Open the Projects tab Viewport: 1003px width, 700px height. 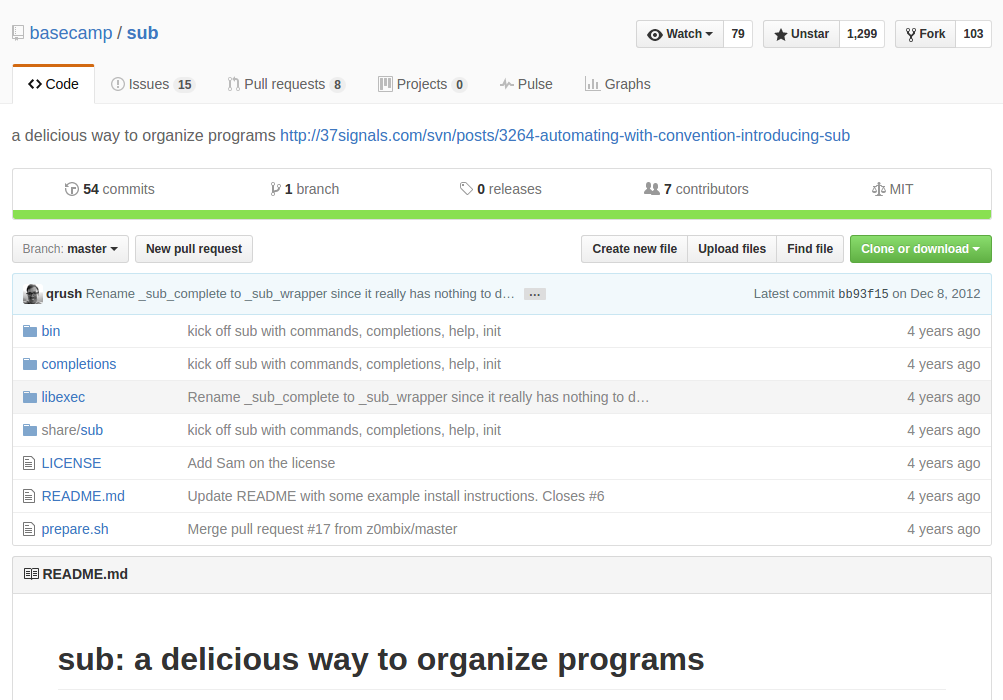422,84
